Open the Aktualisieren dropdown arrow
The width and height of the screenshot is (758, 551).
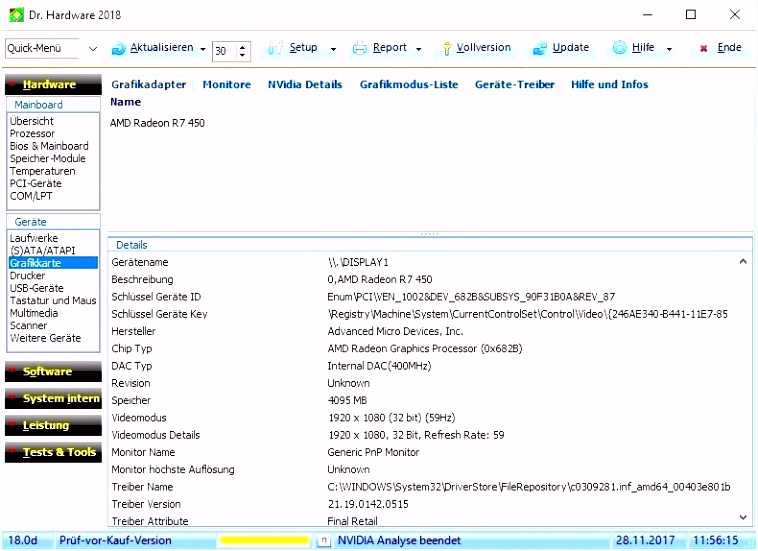click(203, 49)
